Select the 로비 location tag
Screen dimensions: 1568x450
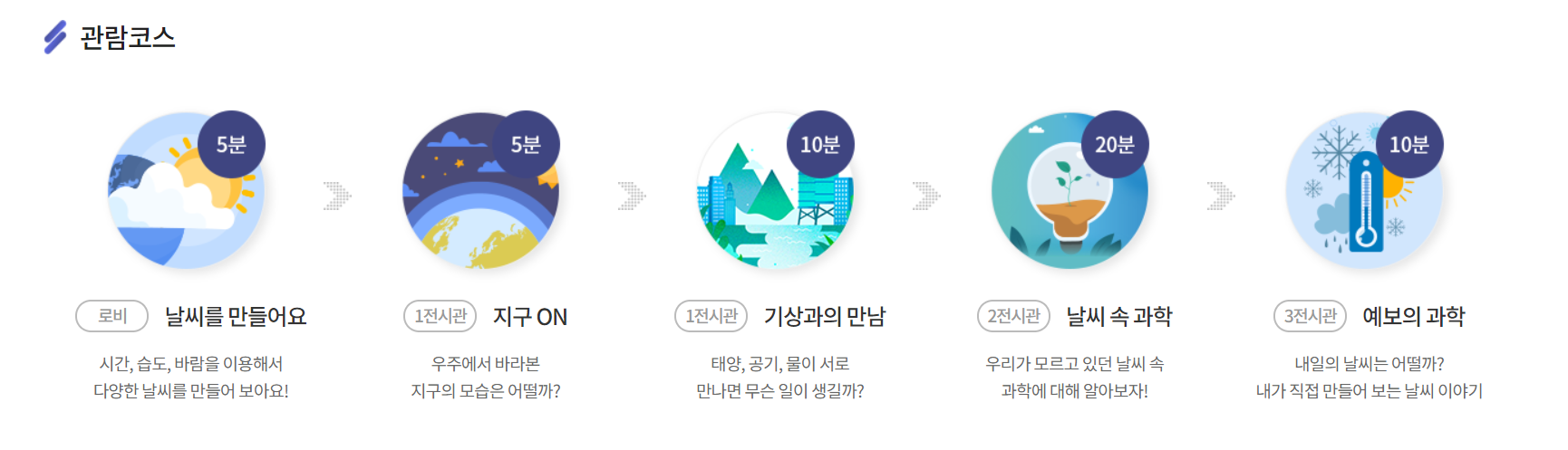[112, 316]
